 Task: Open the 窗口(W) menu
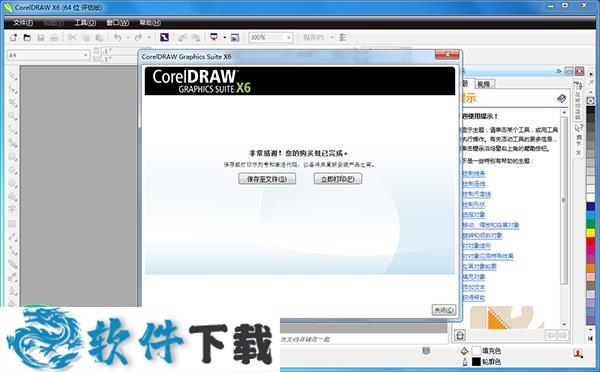click(x=117, y=23)
